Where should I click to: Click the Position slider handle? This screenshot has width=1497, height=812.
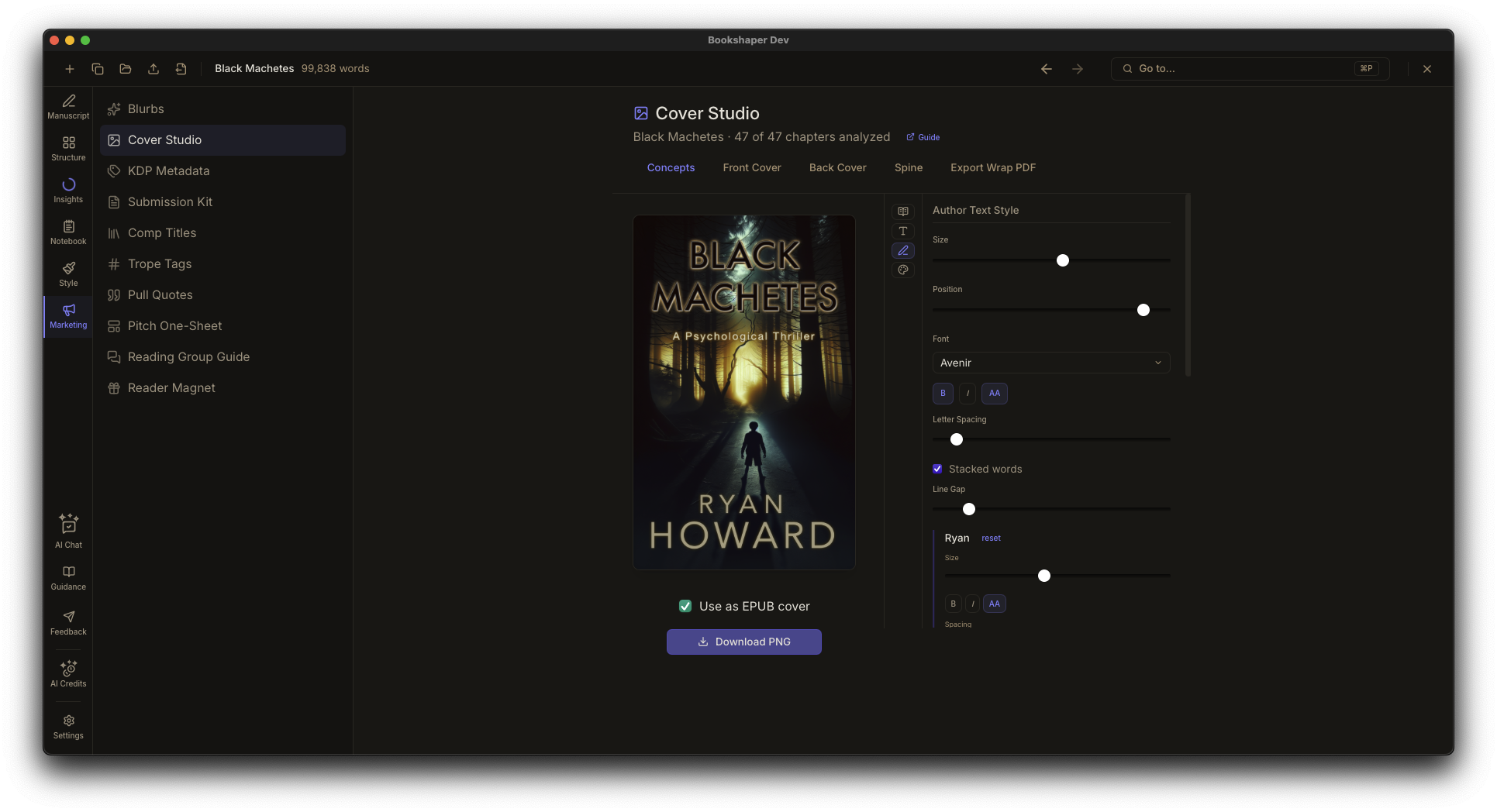coord(1143,310)
